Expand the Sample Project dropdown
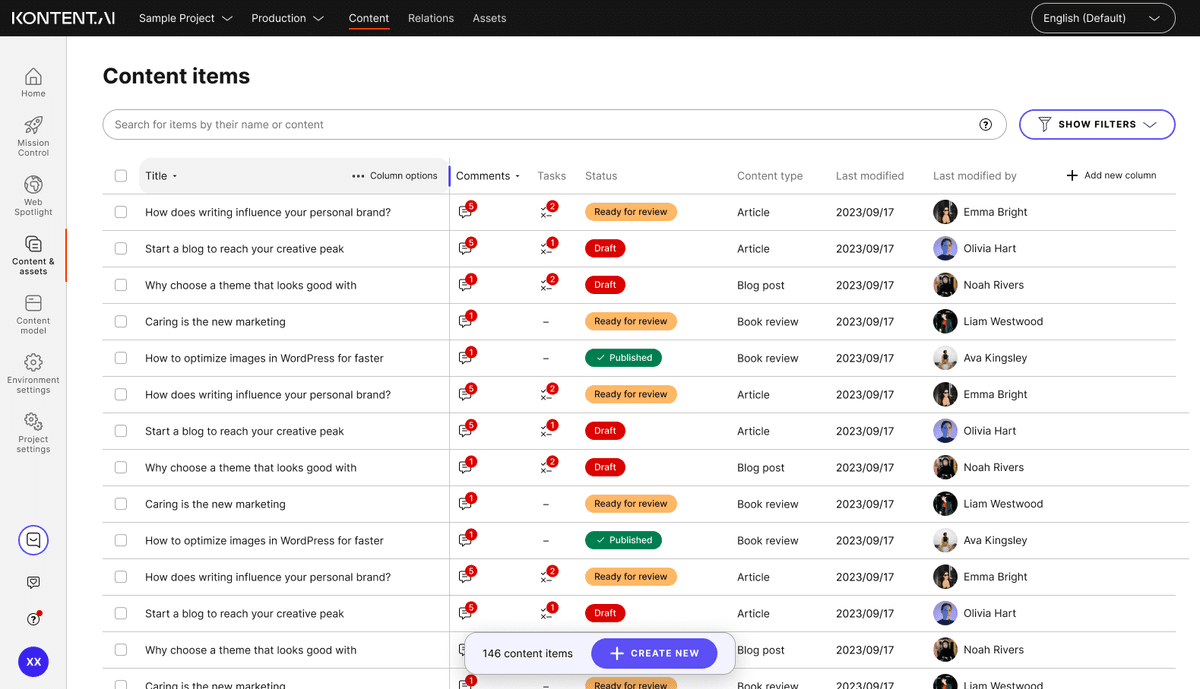Image resolution: width=1200 pixels, height=689 pixels. (x=185, y=18)
